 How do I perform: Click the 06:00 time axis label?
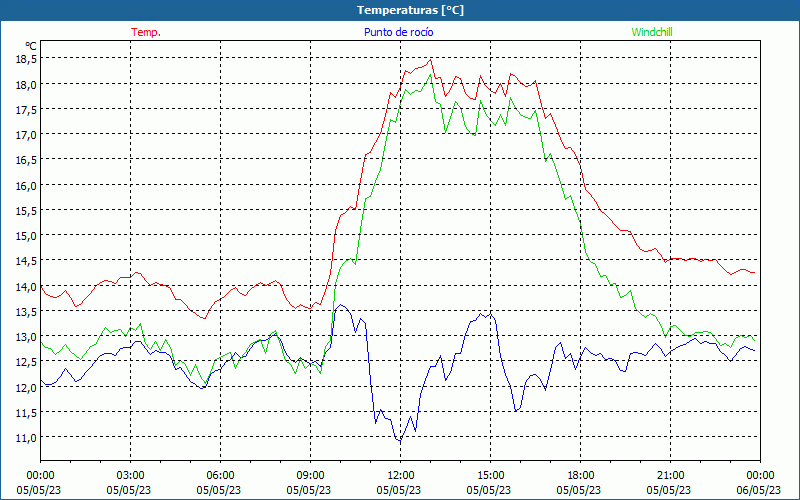tap(220, 476)
